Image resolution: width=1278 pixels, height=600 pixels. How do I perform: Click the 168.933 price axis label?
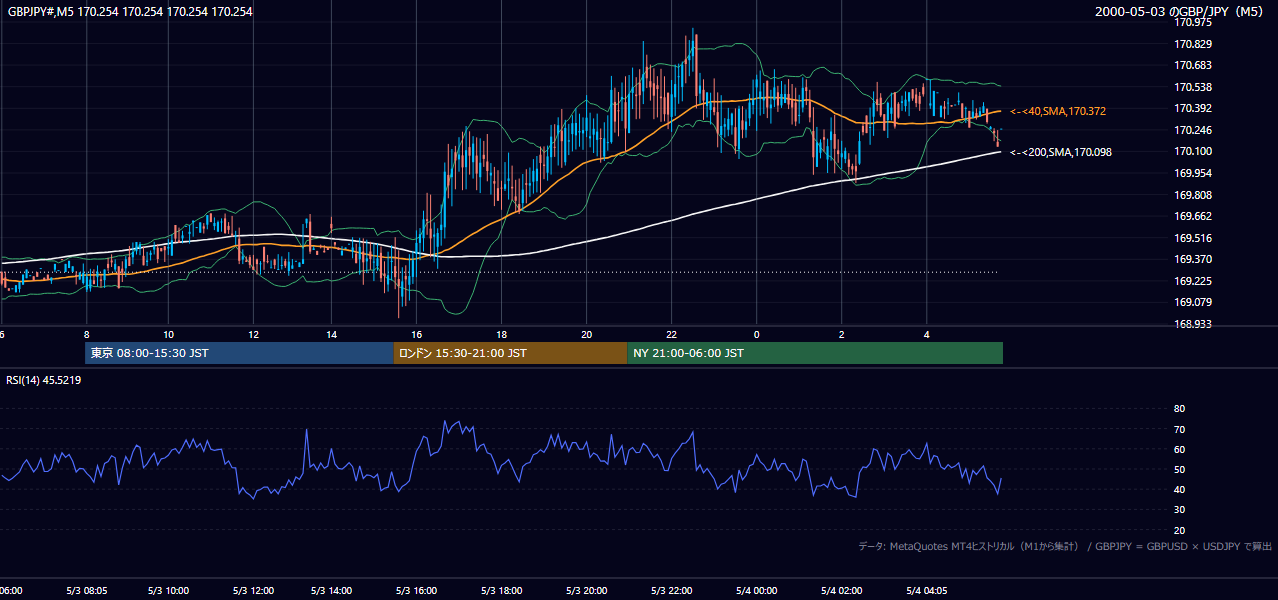(x=1192, y=324)
